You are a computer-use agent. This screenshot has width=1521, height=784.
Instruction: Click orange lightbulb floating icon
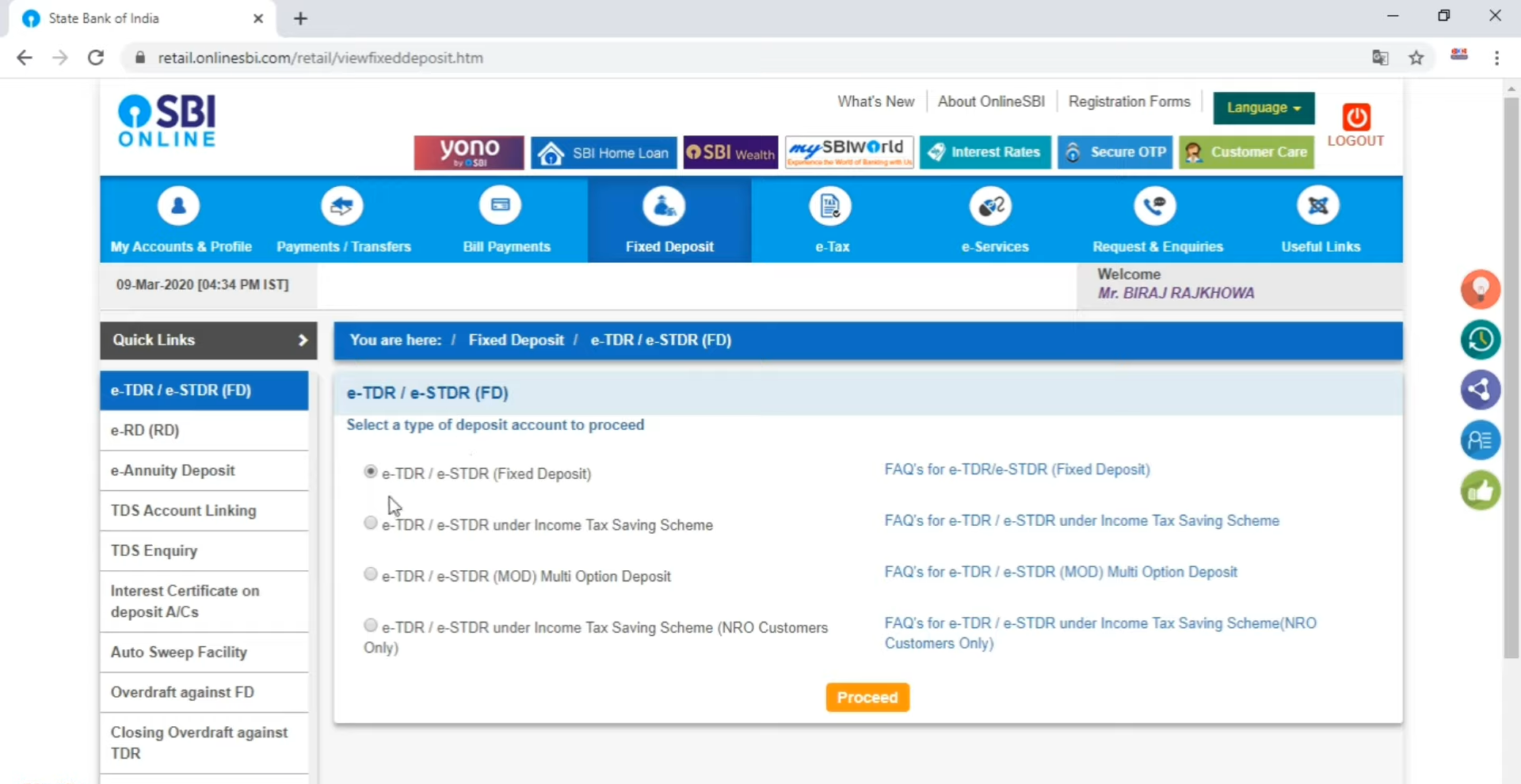coord(1481,289)
